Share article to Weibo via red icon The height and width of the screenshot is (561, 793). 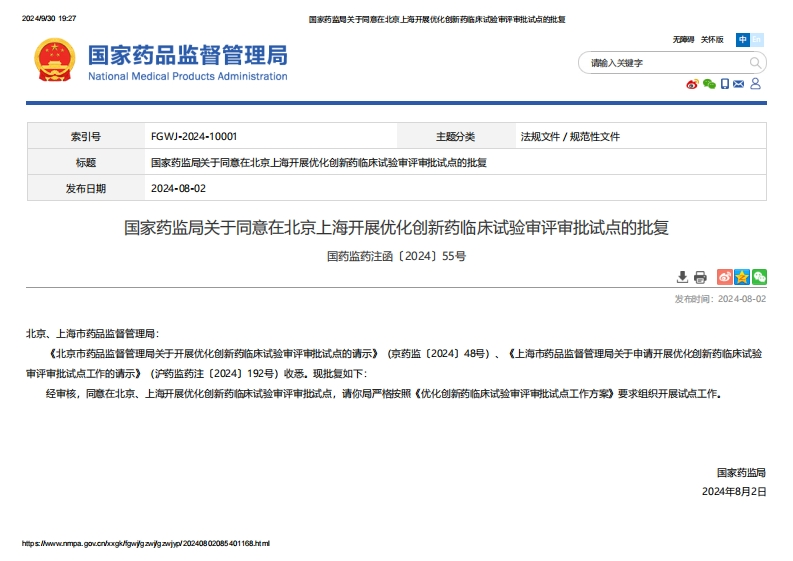click(x=726, y=277)
